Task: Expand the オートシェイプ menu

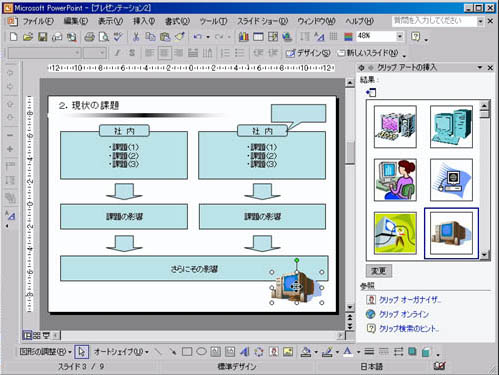Action: (x=121, y=352)
